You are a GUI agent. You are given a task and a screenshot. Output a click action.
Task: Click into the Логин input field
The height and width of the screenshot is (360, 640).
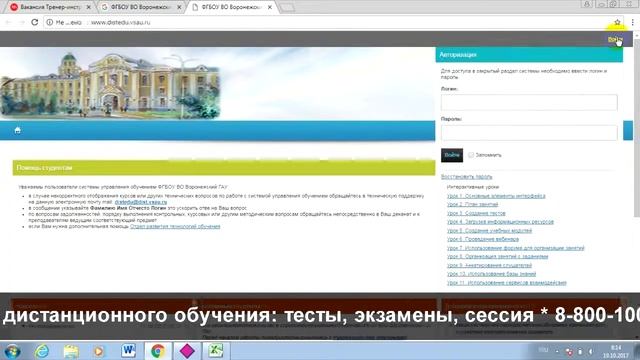pyautogui.click(x=529, y=102)
